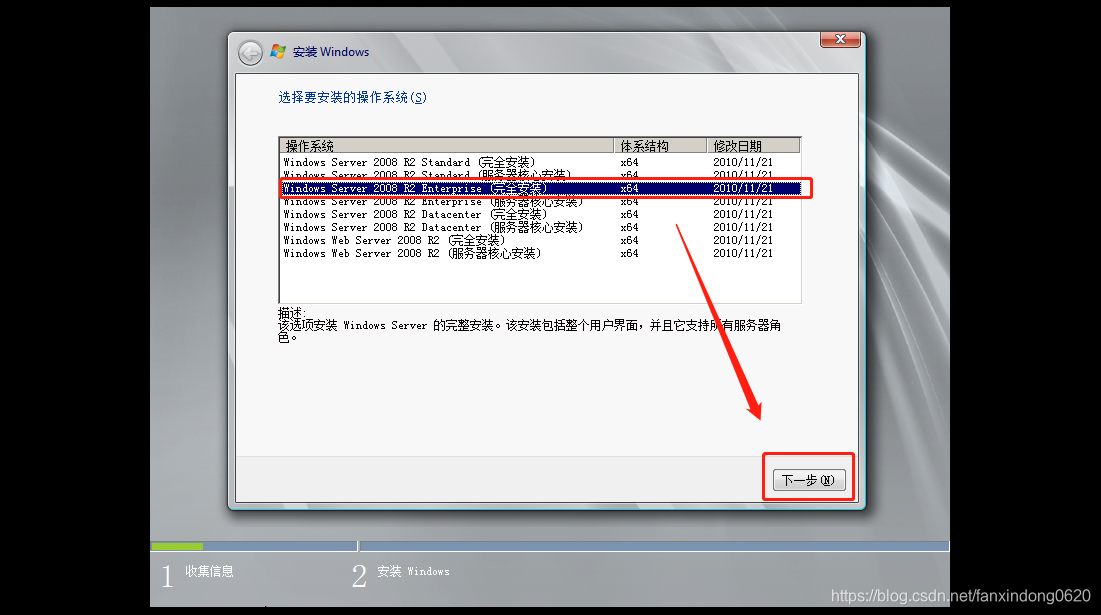This screenshot has height=615, width=1101.
Task: Click the back arrow in the installer window
Action: pyautogui.click(x=250, y=53)
